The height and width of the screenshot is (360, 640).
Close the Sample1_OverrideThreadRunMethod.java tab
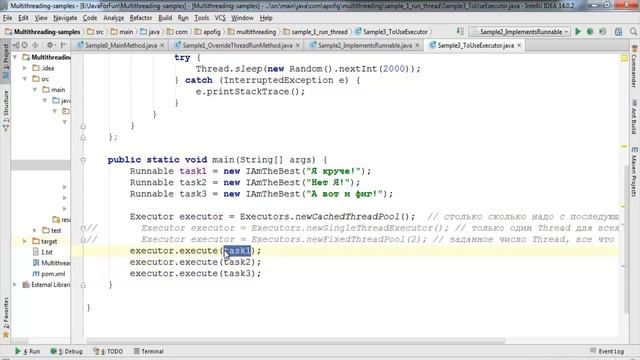point(298,45)
